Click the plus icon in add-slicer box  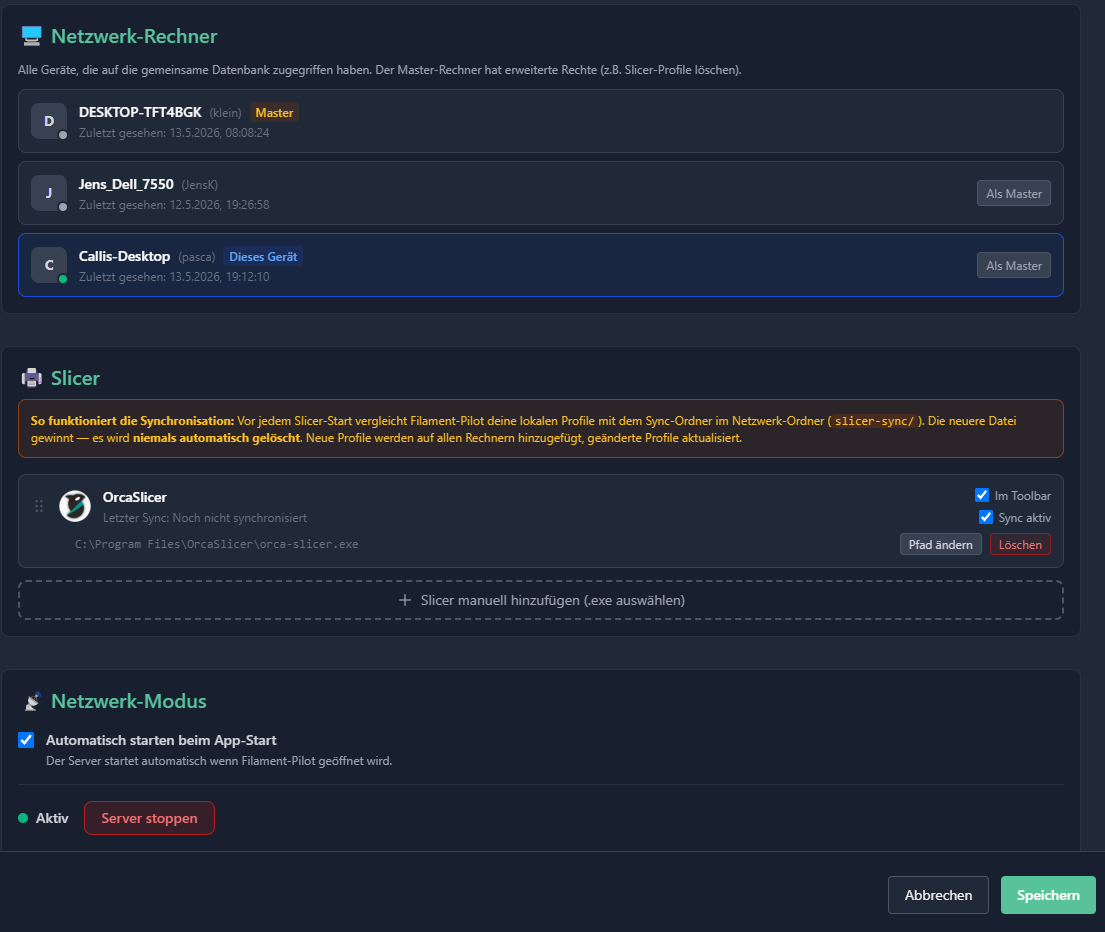point(405,600)
